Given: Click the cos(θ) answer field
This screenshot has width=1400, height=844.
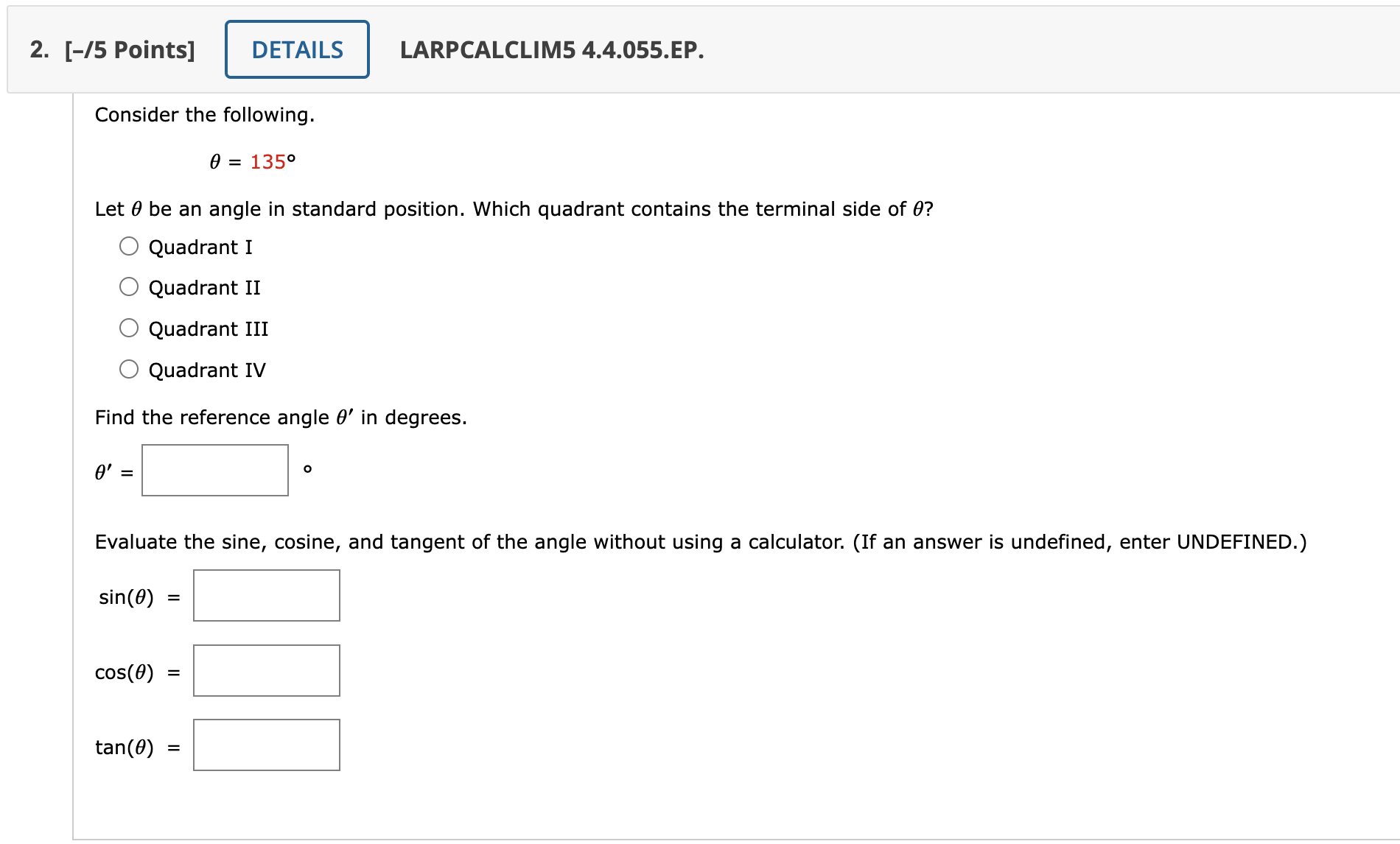Looking at the screenshot, I should point(266,670).
